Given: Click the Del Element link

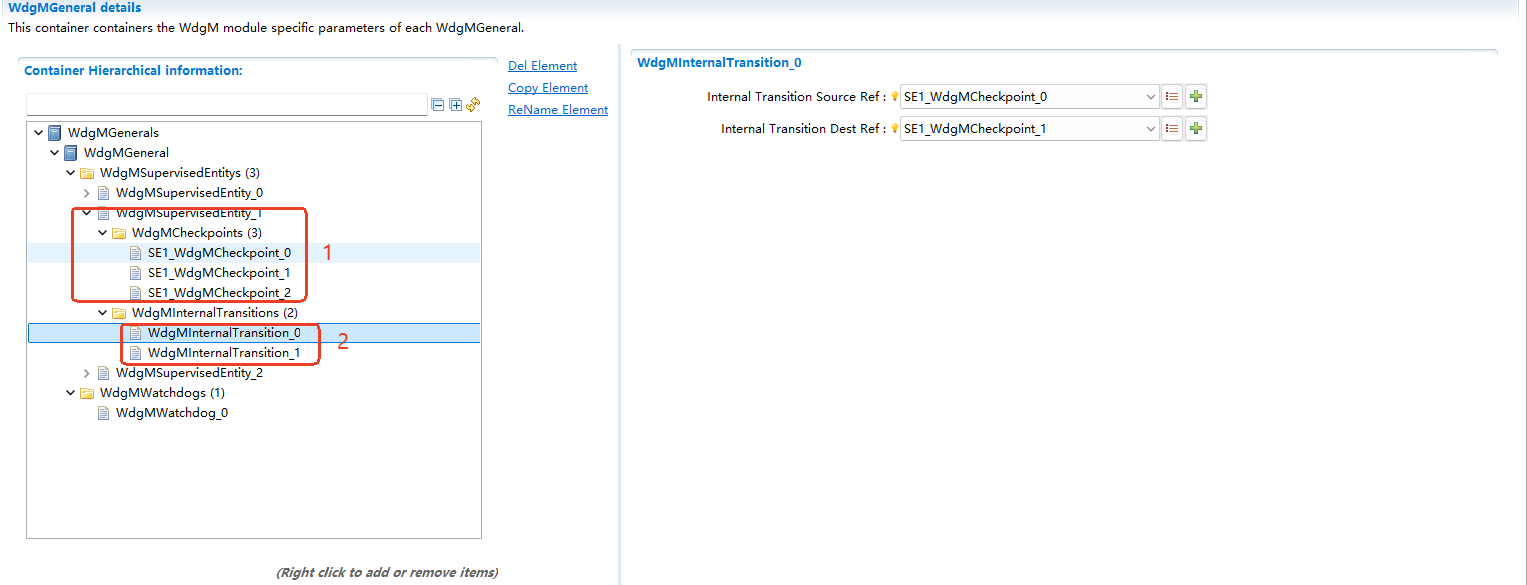Looking at the screenshot, I should pyautogui.click(x=542, y=66).
